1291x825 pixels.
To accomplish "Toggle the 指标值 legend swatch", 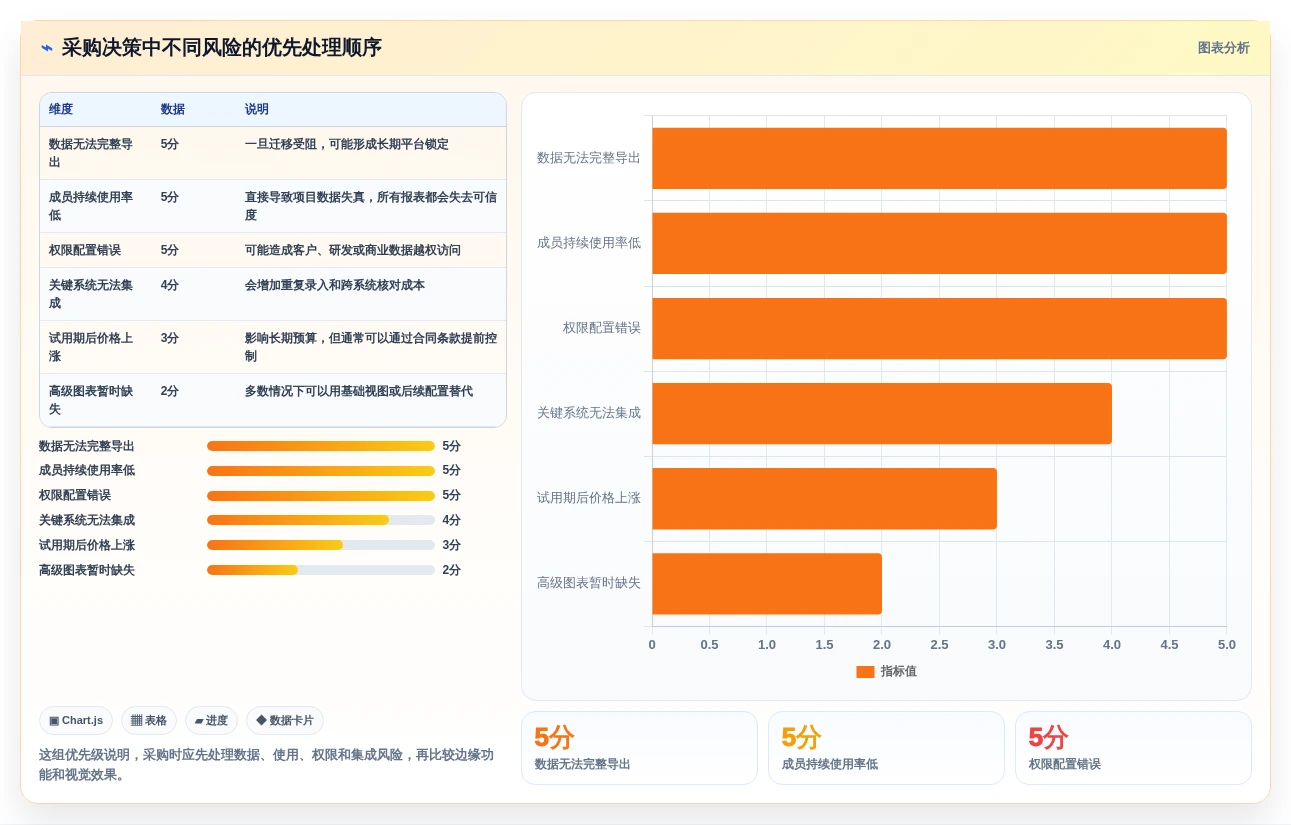I will coord(865,672).
